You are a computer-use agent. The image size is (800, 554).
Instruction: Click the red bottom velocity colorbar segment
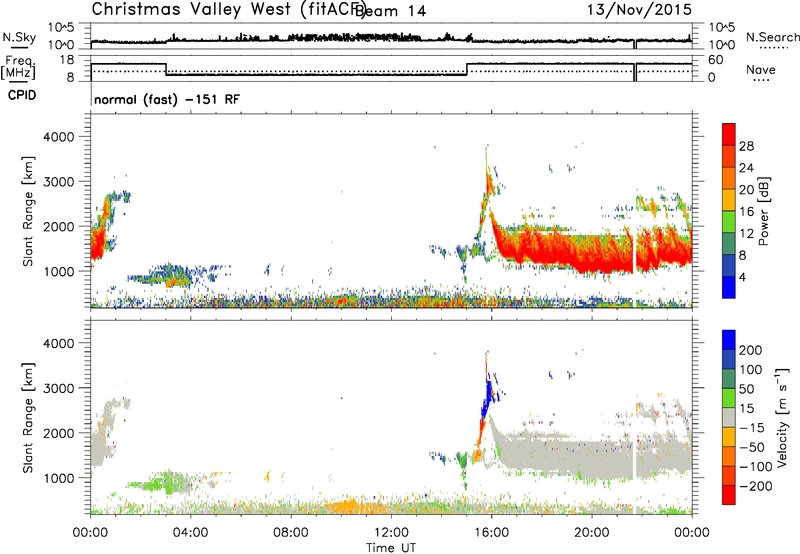tap(729, 495)
